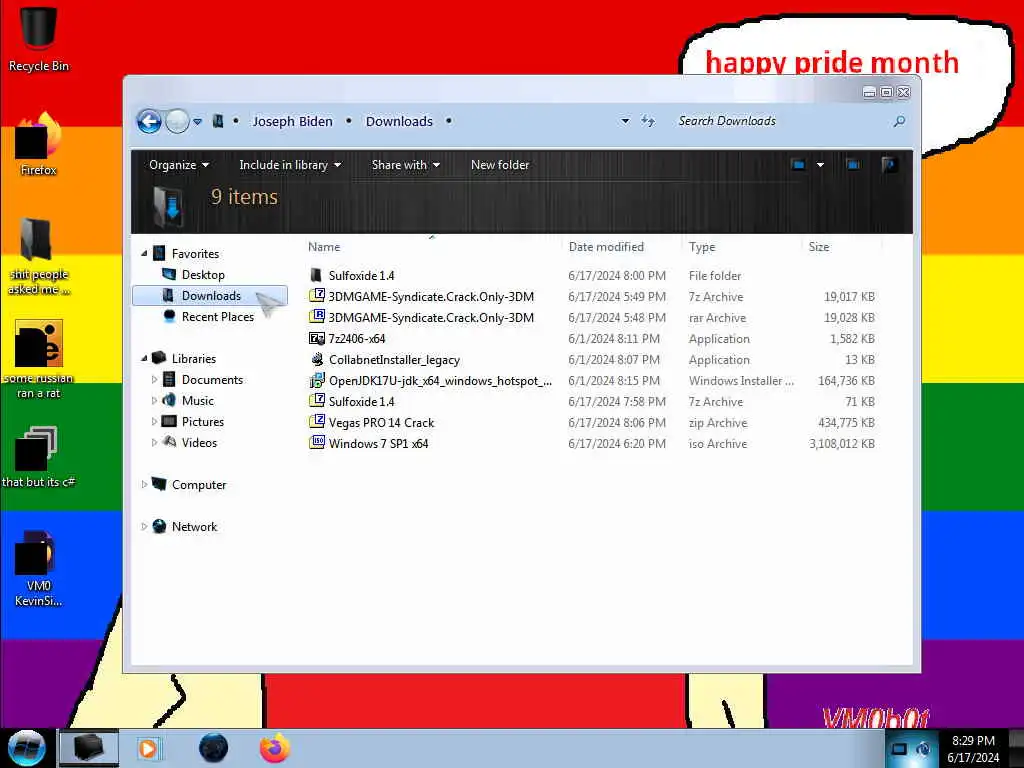Click the change view icon

click(798, 165)
